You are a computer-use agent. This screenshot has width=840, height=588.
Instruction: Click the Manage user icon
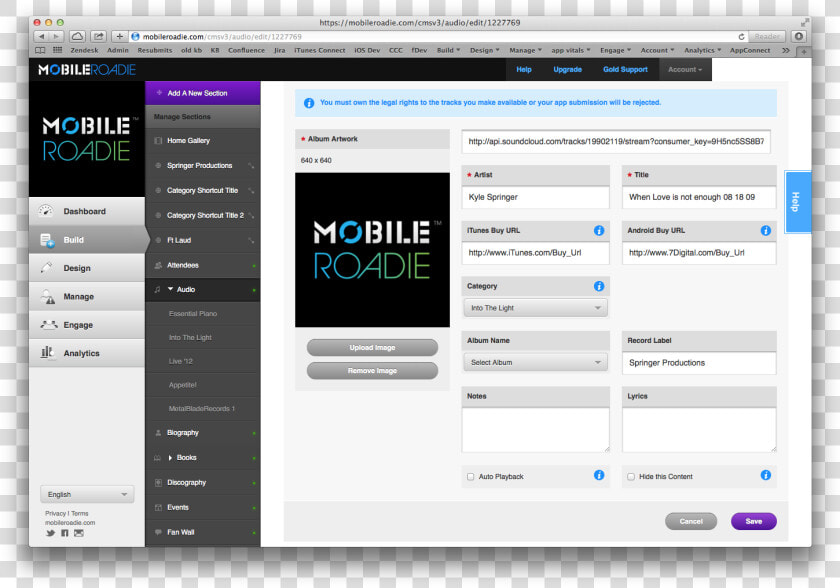click(x=48, y=296)
